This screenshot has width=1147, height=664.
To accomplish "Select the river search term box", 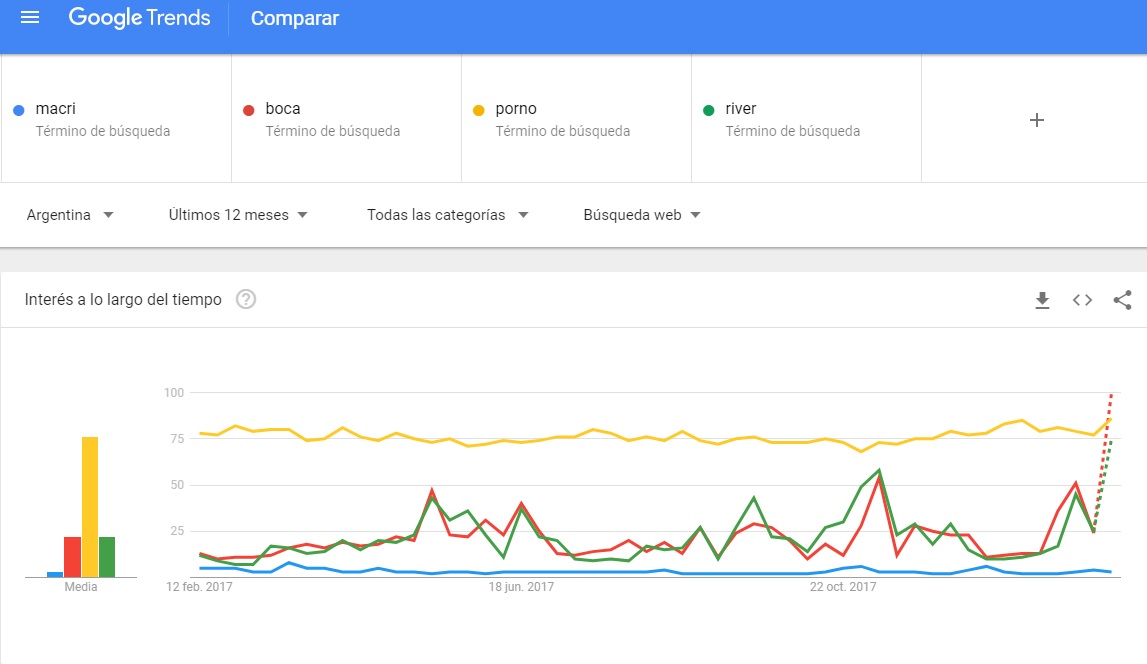I will point(806,118).
